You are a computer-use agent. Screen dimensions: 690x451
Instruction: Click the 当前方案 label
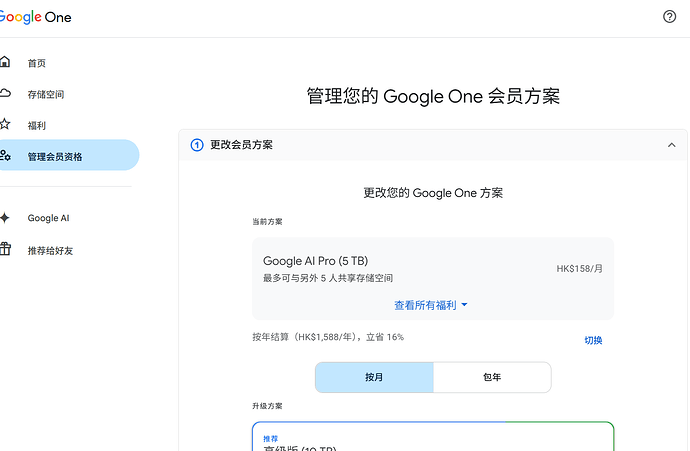tap(267, 222)
